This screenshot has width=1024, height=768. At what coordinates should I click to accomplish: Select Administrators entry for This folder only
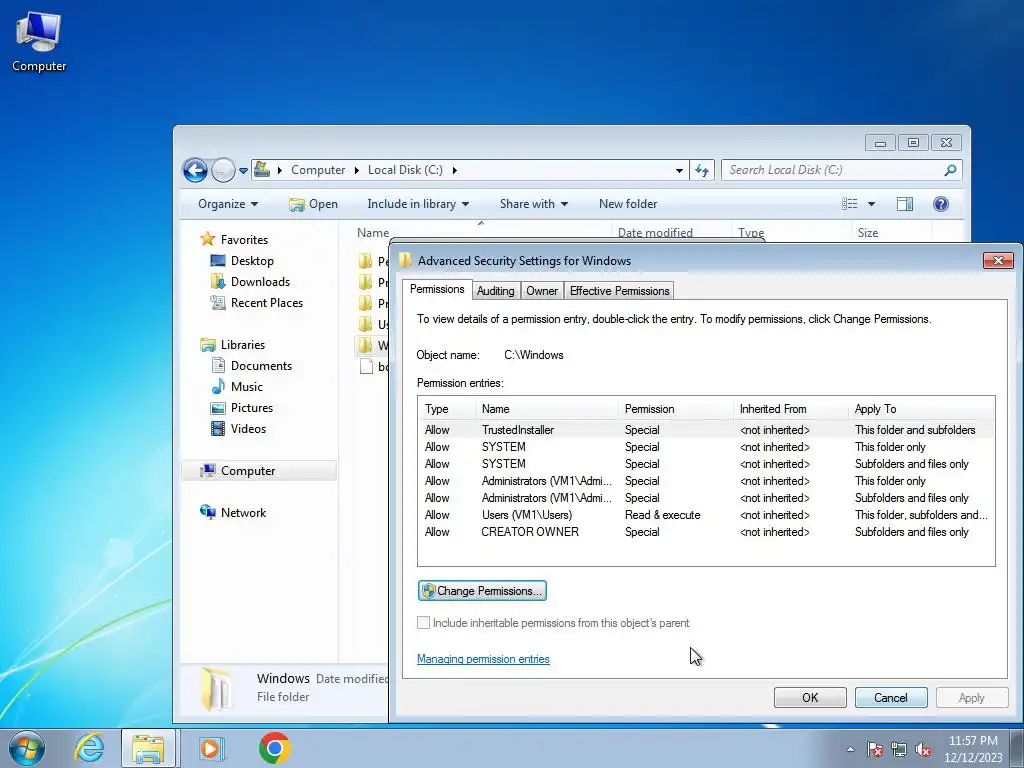point(706,481)
